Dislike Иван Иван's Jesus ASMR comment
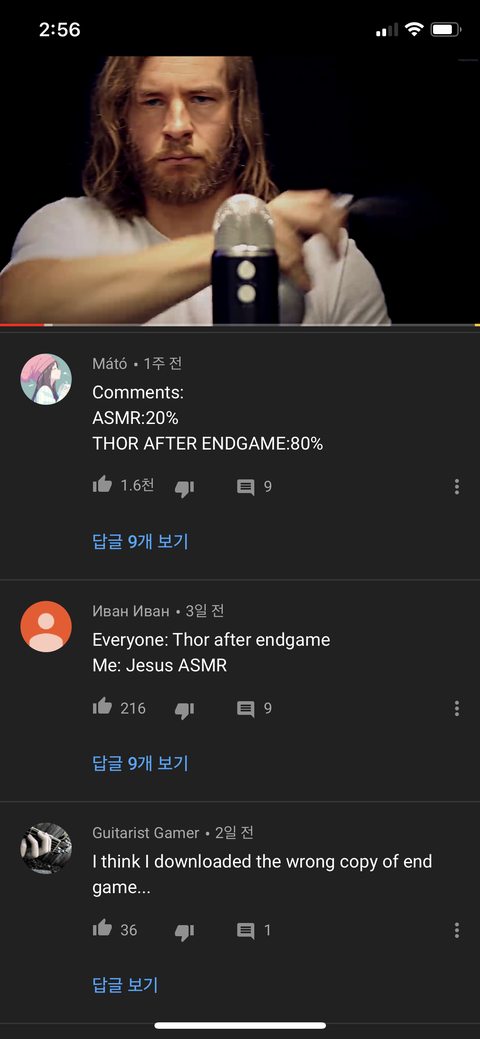Image resolution: width=480 pixels, height=1039 pixels. pyautogui.click(x=184, y=710)
